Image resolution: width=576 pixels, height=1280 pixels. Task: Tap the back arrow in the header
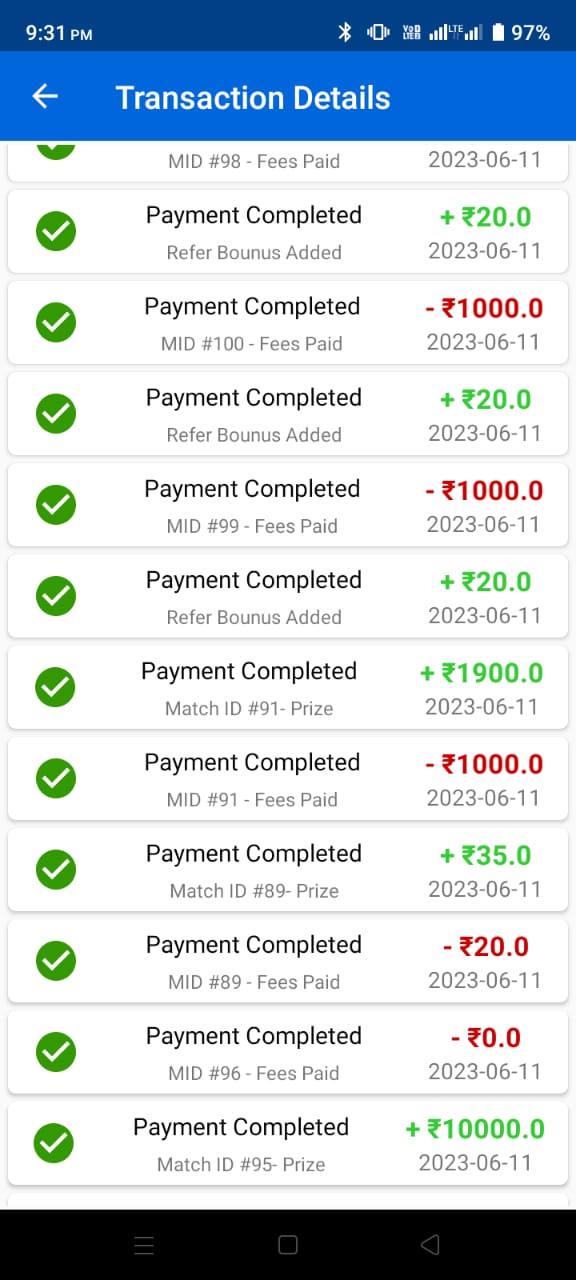click(x=45, y=96)
